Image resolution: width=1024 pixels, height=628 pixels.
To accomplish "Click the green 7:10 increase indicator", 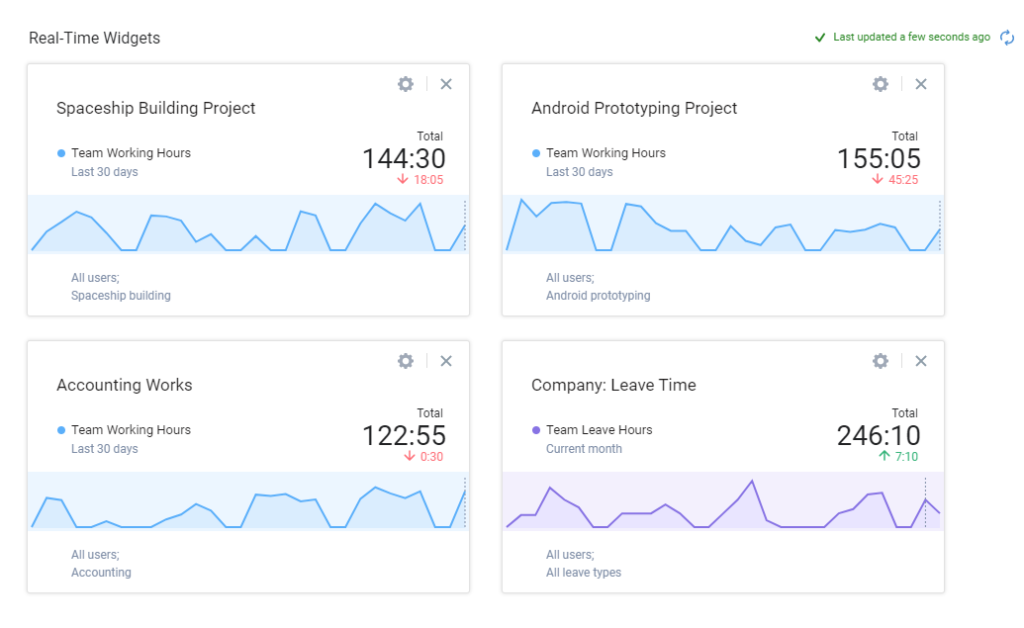I will tap(898, 456).
